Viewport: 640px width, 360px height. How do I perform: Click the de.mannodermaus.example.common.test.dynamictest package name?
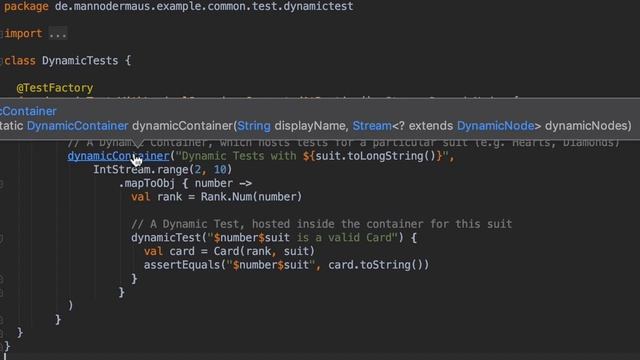(x=204, y=7)
